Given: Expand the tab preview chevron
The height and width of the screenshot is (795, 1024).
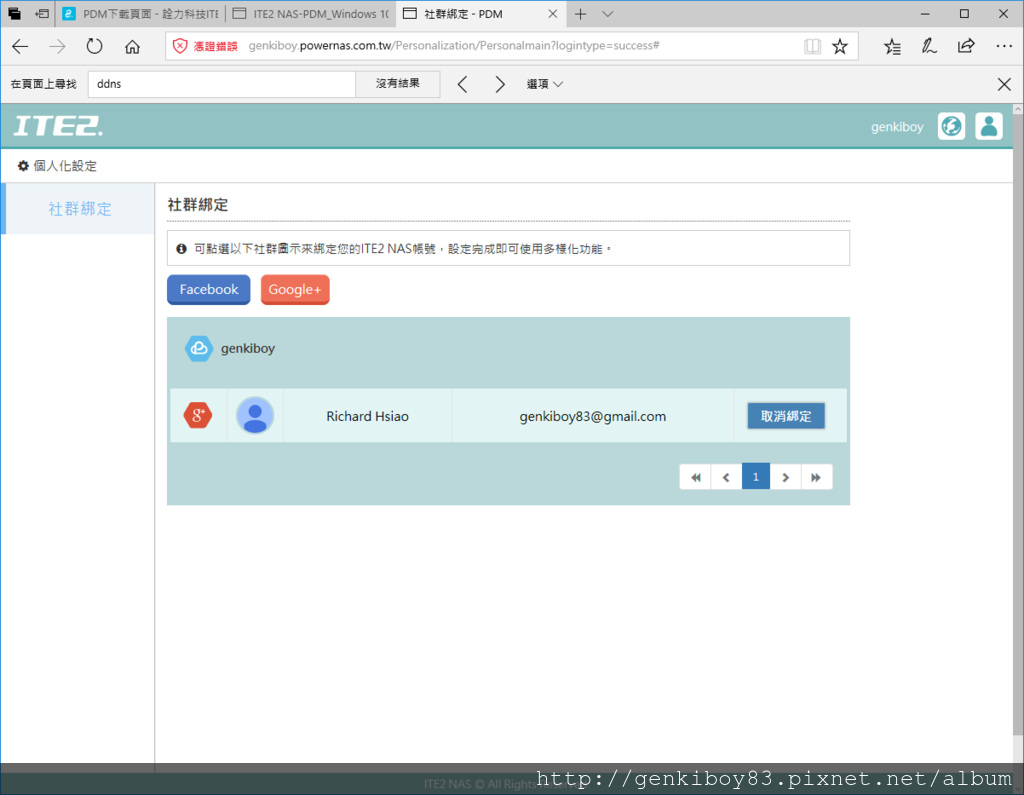Looking at the screenshot, I should point(607,14).
